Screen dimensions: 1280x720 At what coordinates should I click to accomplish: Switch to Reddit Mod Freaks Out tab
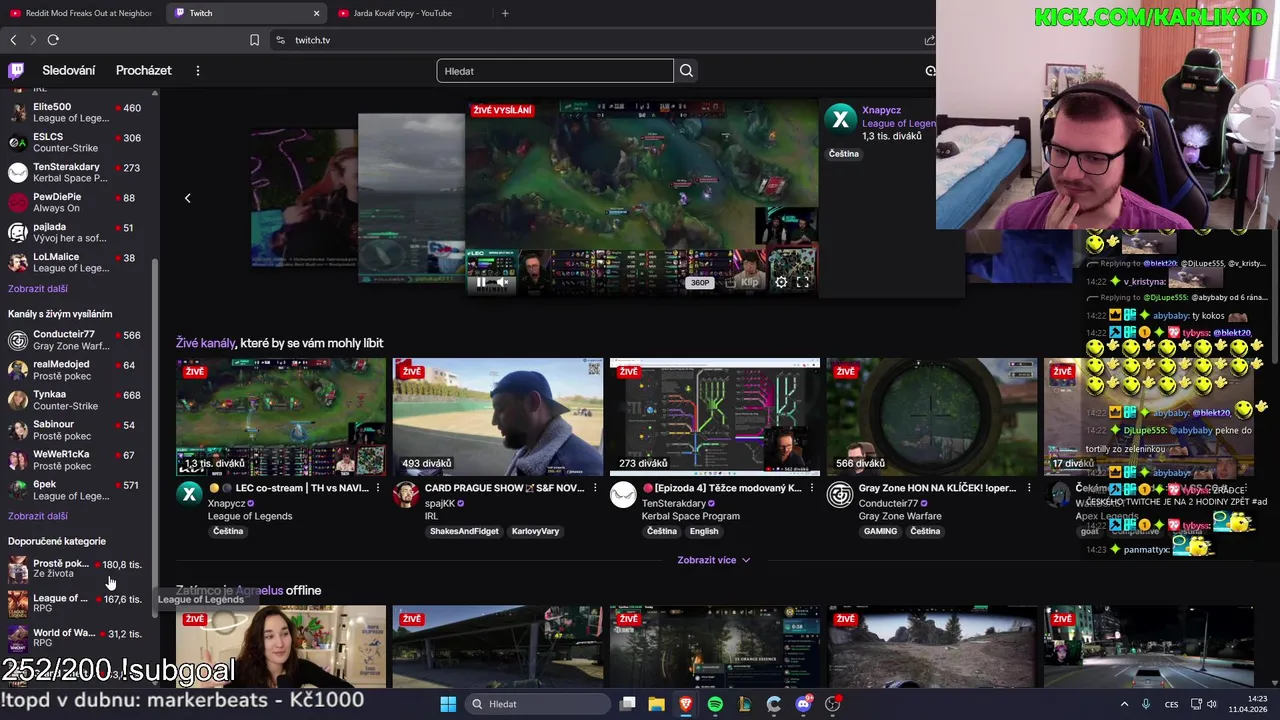80,13
